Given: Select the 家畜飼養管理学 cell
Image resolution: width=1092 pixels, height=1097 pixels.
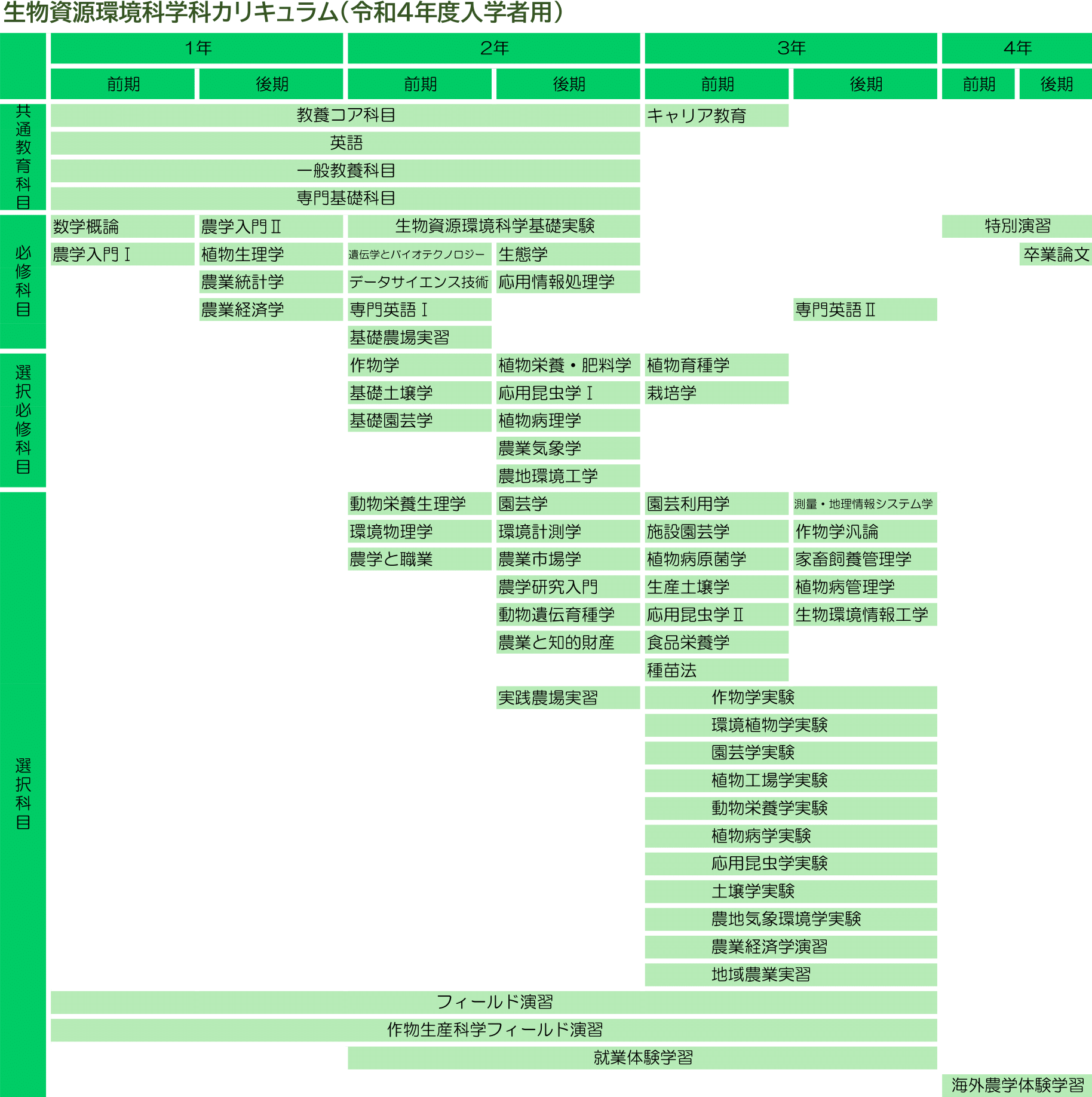Looking at the screenshot, I should pyautogui.click(x=865, y=559).
